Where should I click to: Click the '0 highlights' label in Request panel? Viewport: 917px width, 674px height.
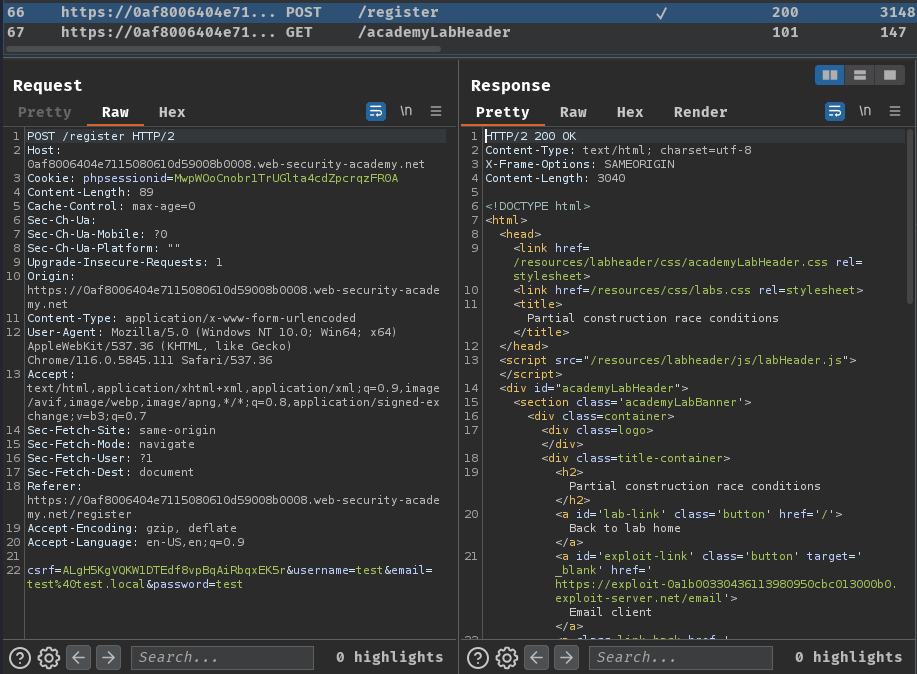(x=389, y=657)
